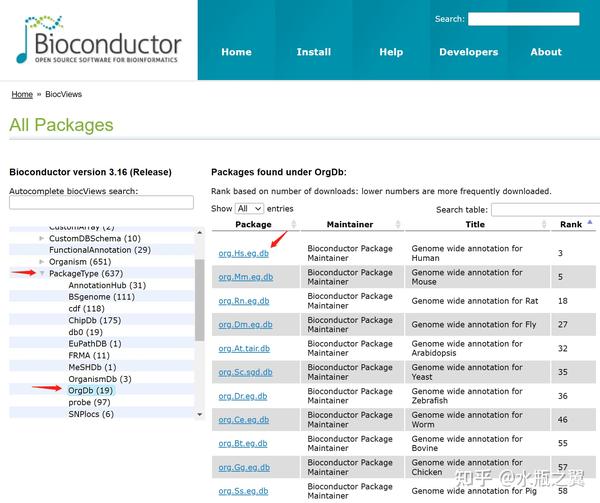Click the Package column sort icon
Viewport: 600px width, 503px height.
[292, 224]
